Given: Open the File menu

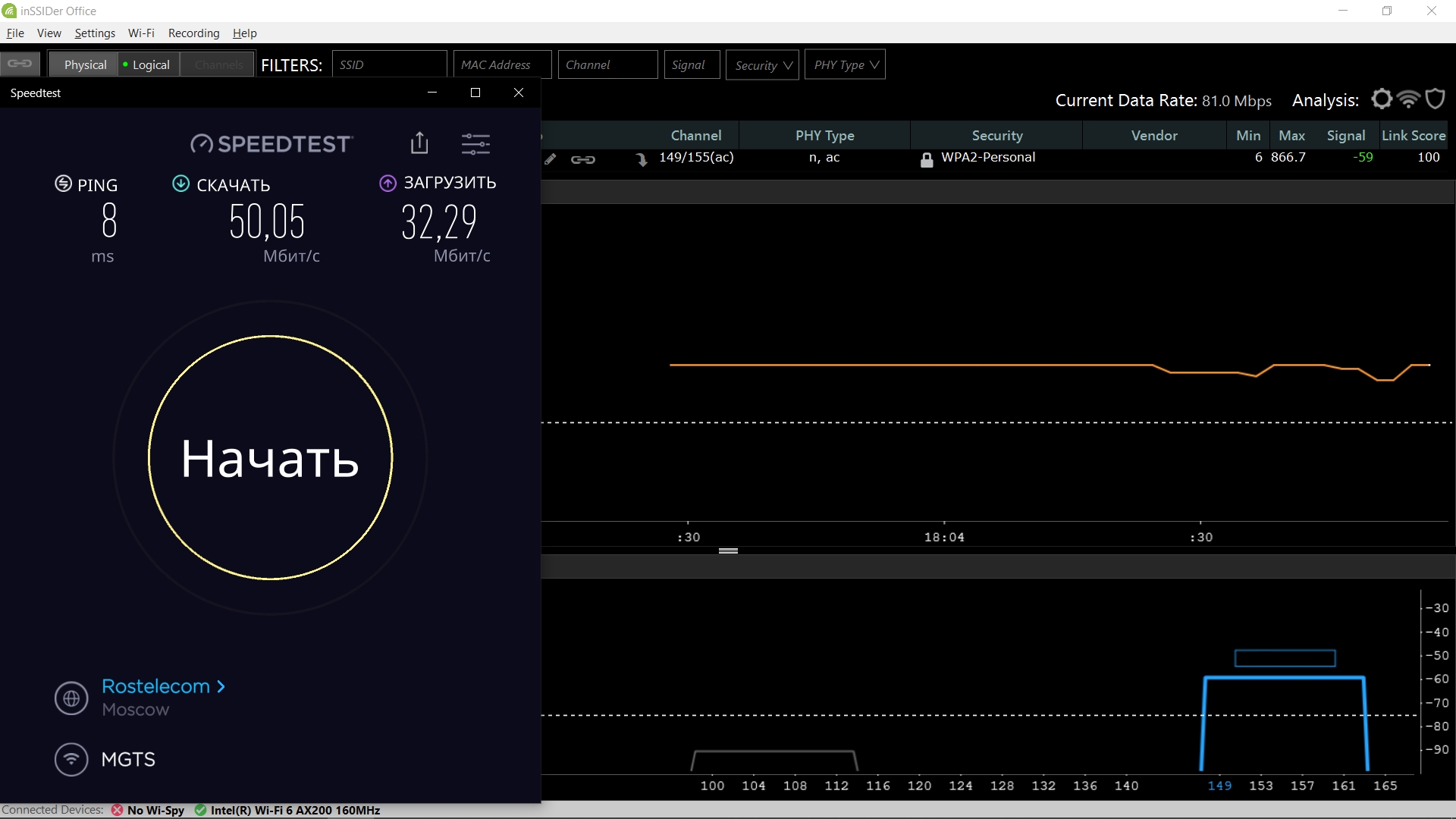Looking at the screenshot, I should (15, 33).
